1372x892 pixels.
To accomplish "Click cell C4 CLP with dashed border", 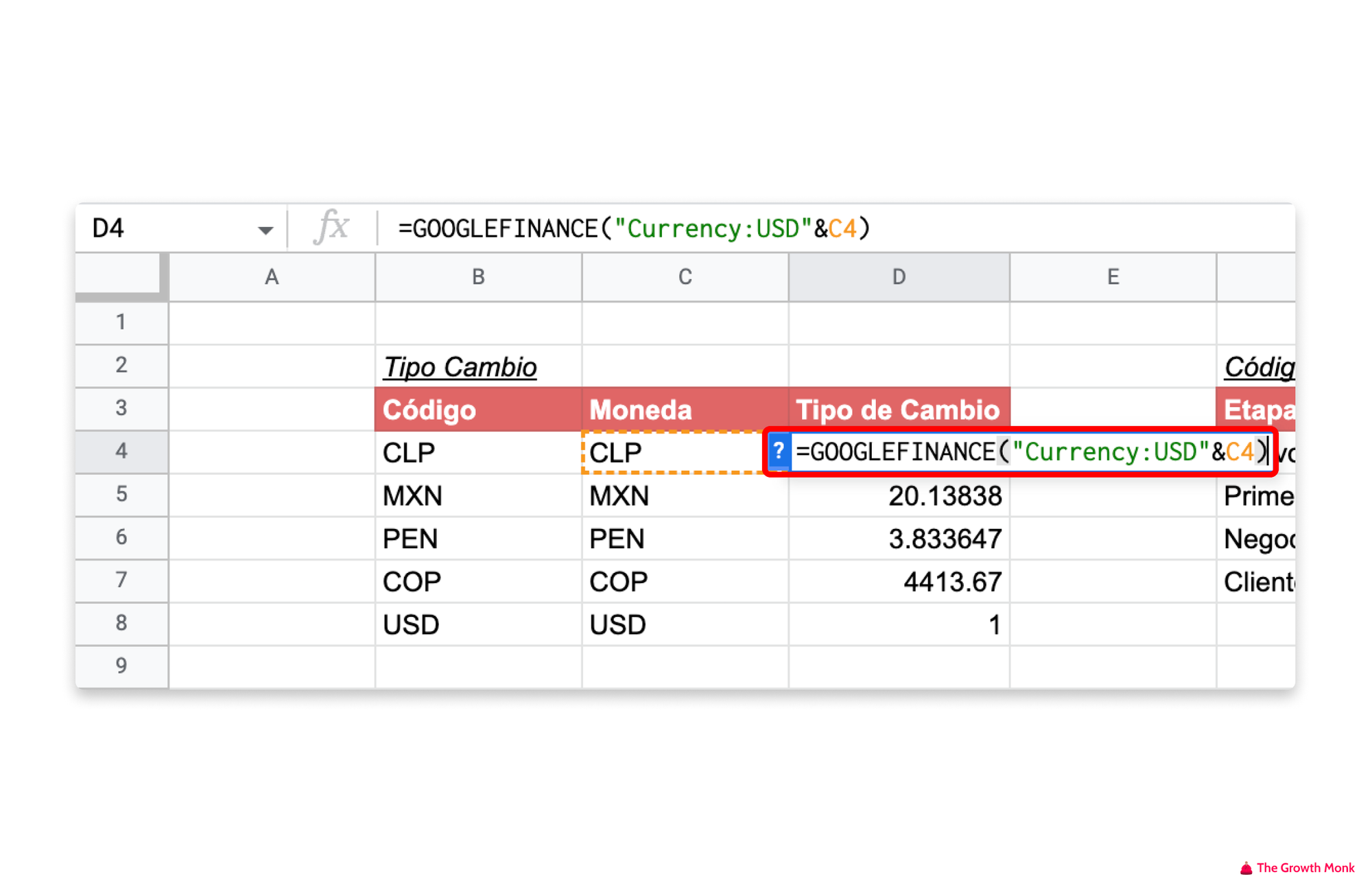I will [674, 452].
